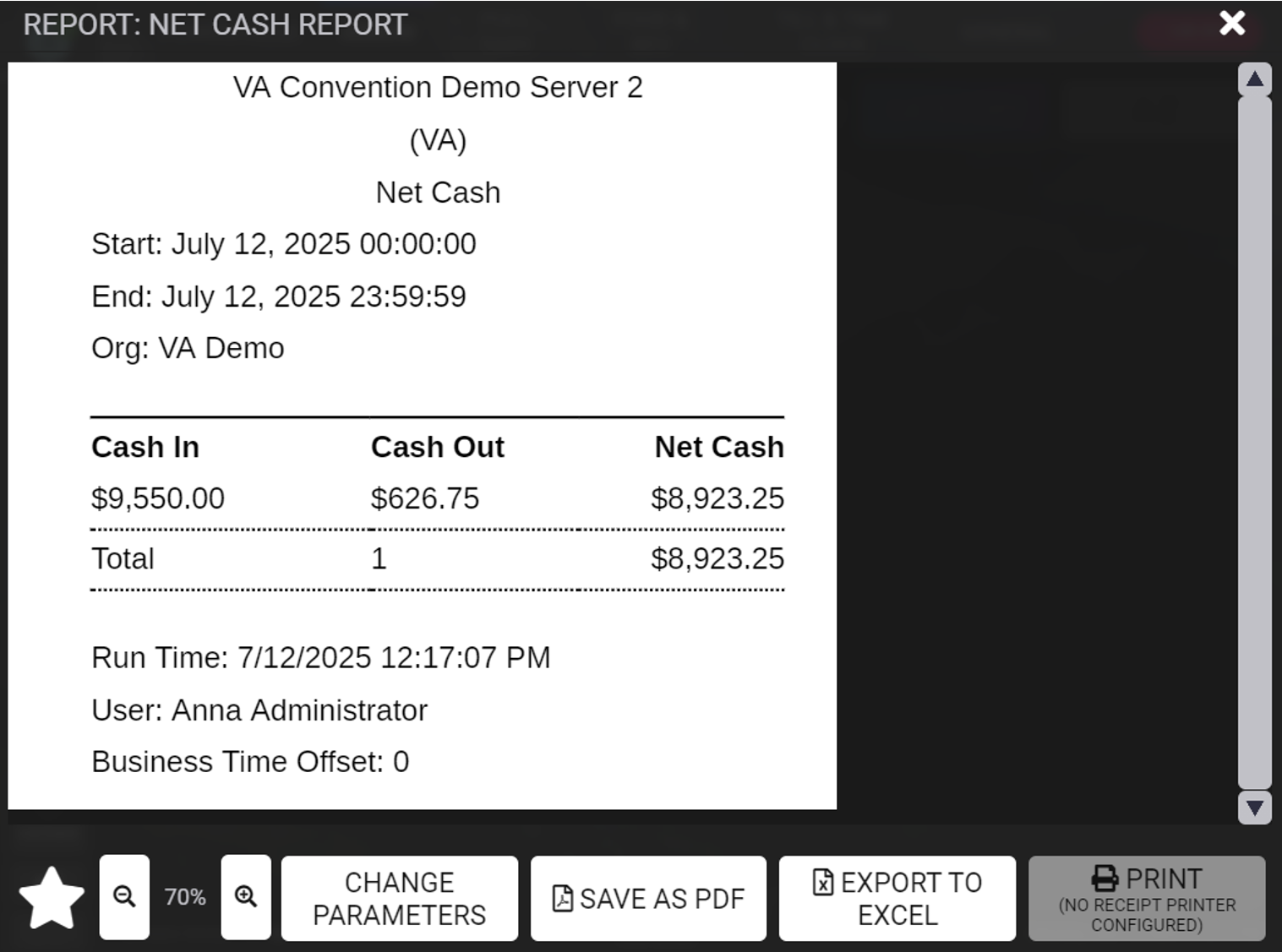Open Change Parameters
The height and width of the screenshot is (952, 1282).
[x=399, y=898]
